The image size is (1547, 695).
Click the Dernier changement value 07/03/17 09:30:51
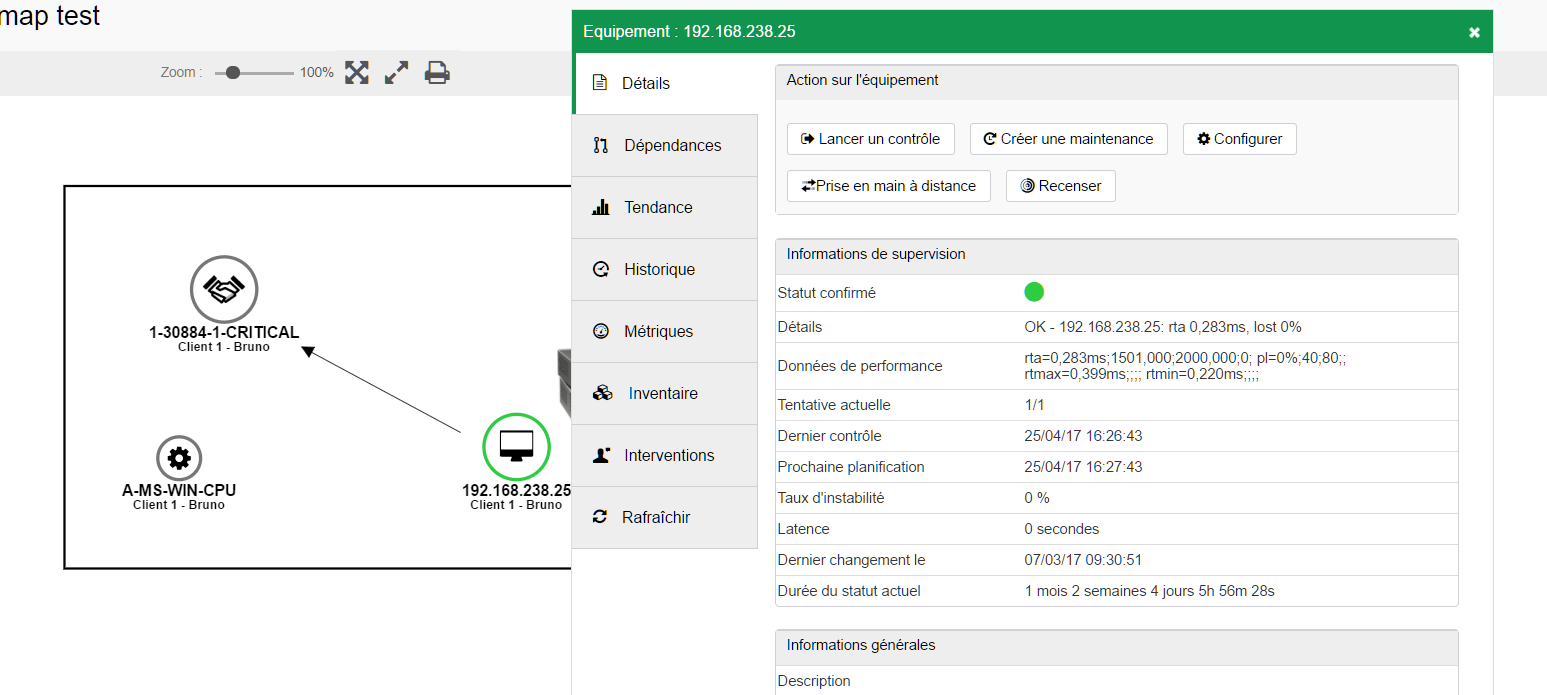pos(1083,560)
